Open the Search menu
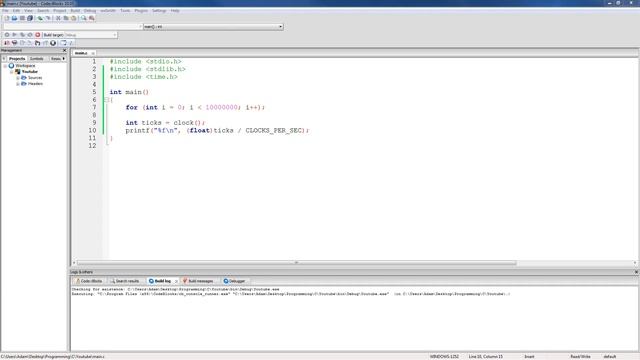This screenshot has height=360, width=640. click(43, 11)
